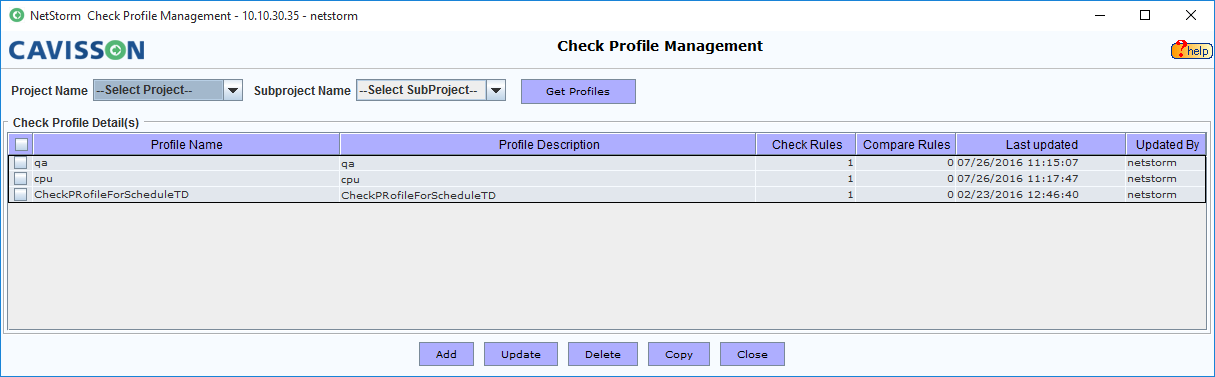Image resolution: width=1215 pixels, height=377 pixels.
Task: Click the Copy button
Action: point(679,354)
